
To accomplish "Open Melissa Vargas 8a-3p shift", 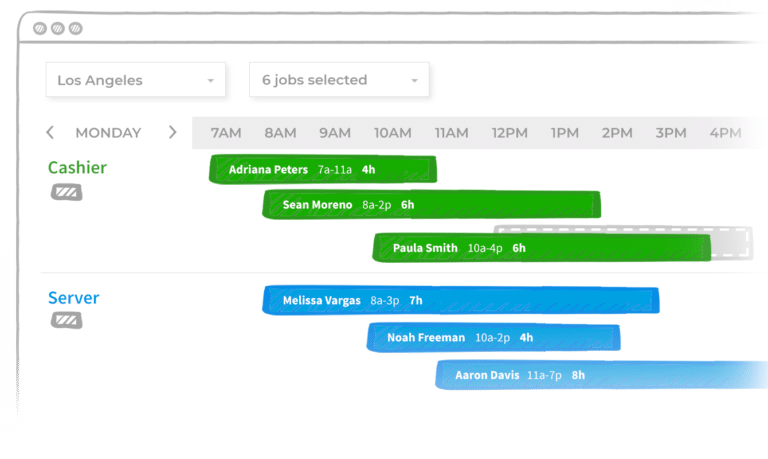I will click(460, 300).
